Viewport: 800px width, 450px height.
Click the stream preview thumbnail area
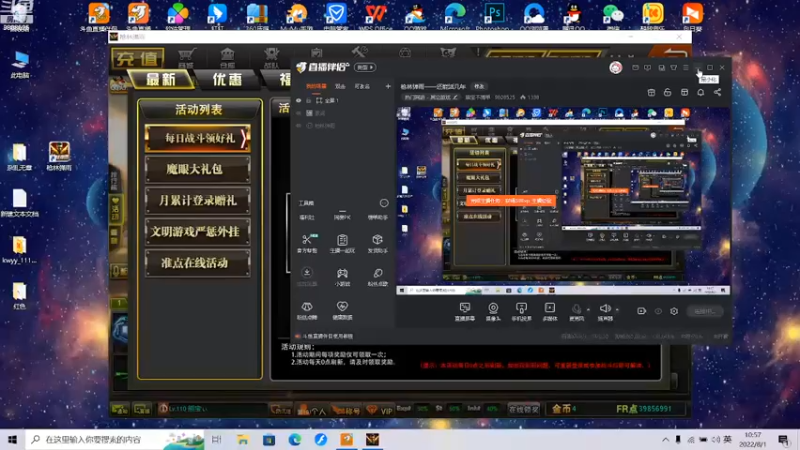[x=563, y=201]
